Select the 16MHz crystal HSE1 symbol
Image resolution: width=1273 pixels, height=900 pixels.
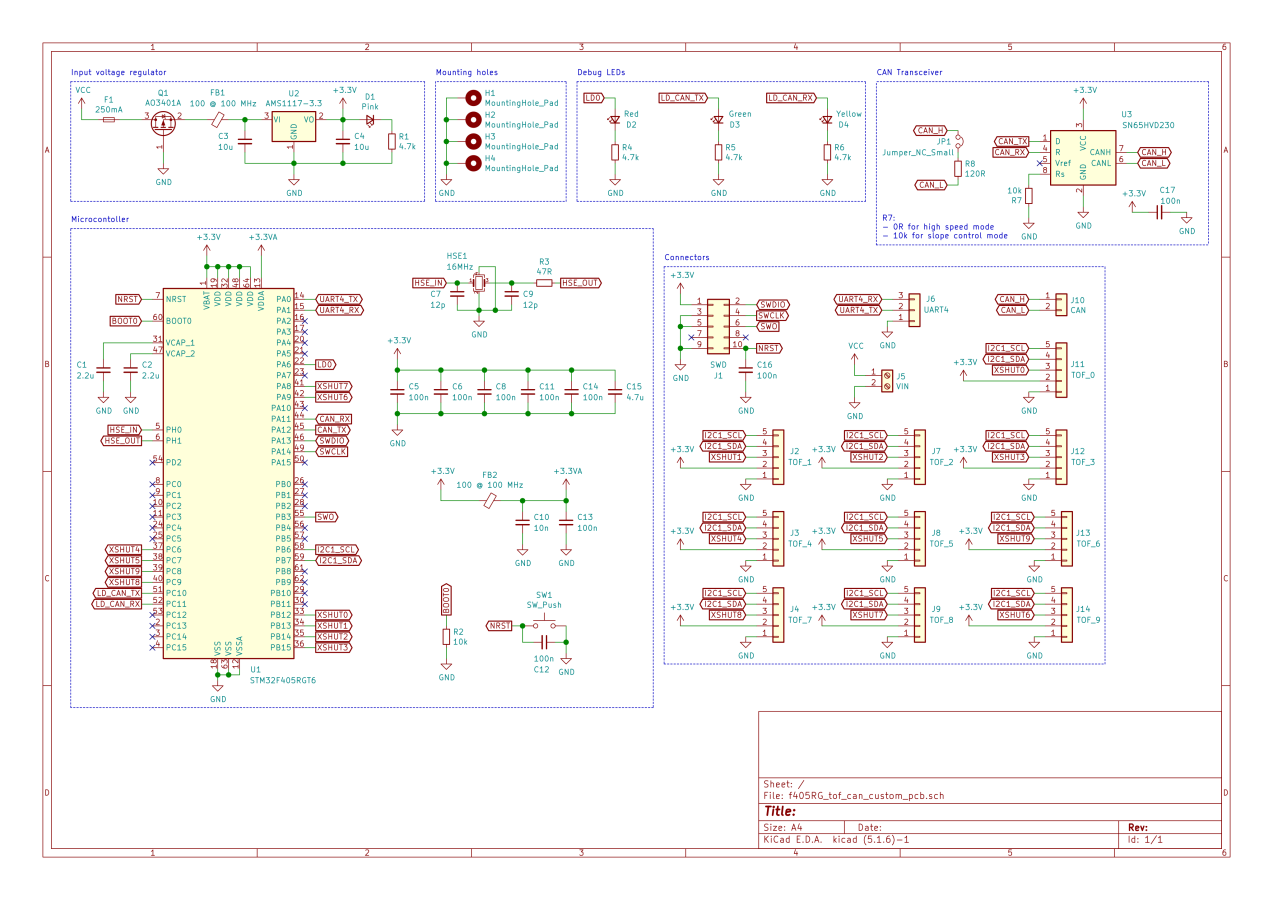click(x=477, y=281)
